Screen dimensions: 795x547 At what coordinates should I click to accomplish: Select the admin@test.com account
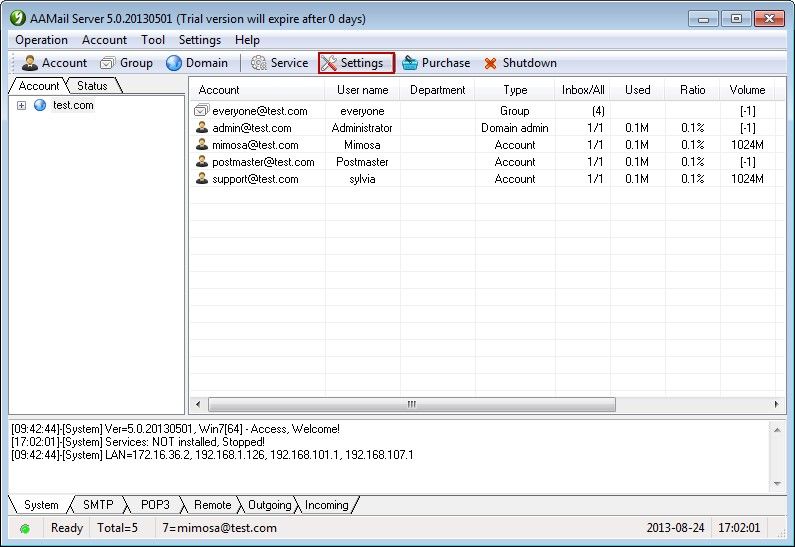(487, 128)
